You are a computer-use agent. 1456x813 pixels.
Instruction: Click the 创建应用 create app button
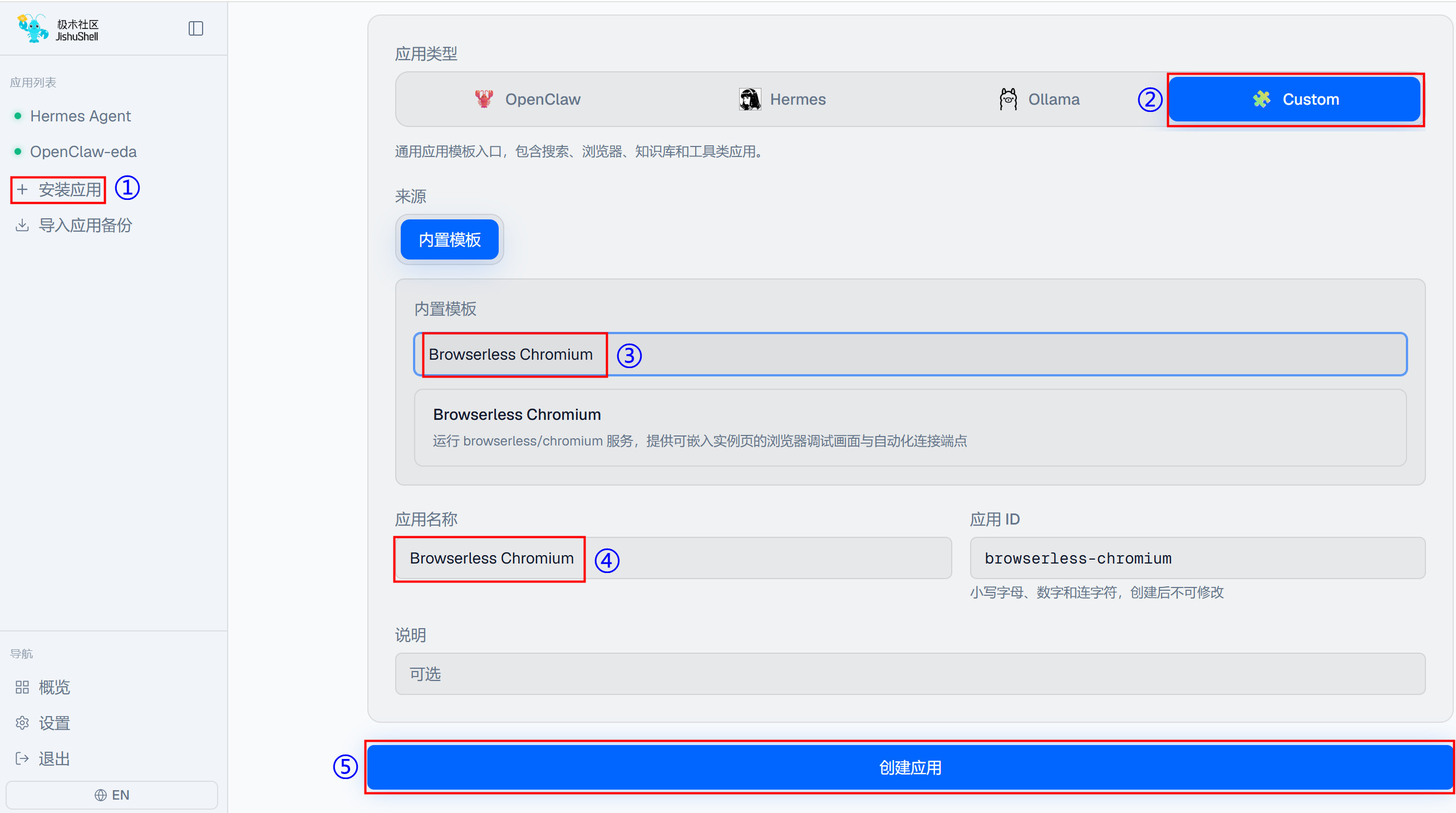coord(910,767)
